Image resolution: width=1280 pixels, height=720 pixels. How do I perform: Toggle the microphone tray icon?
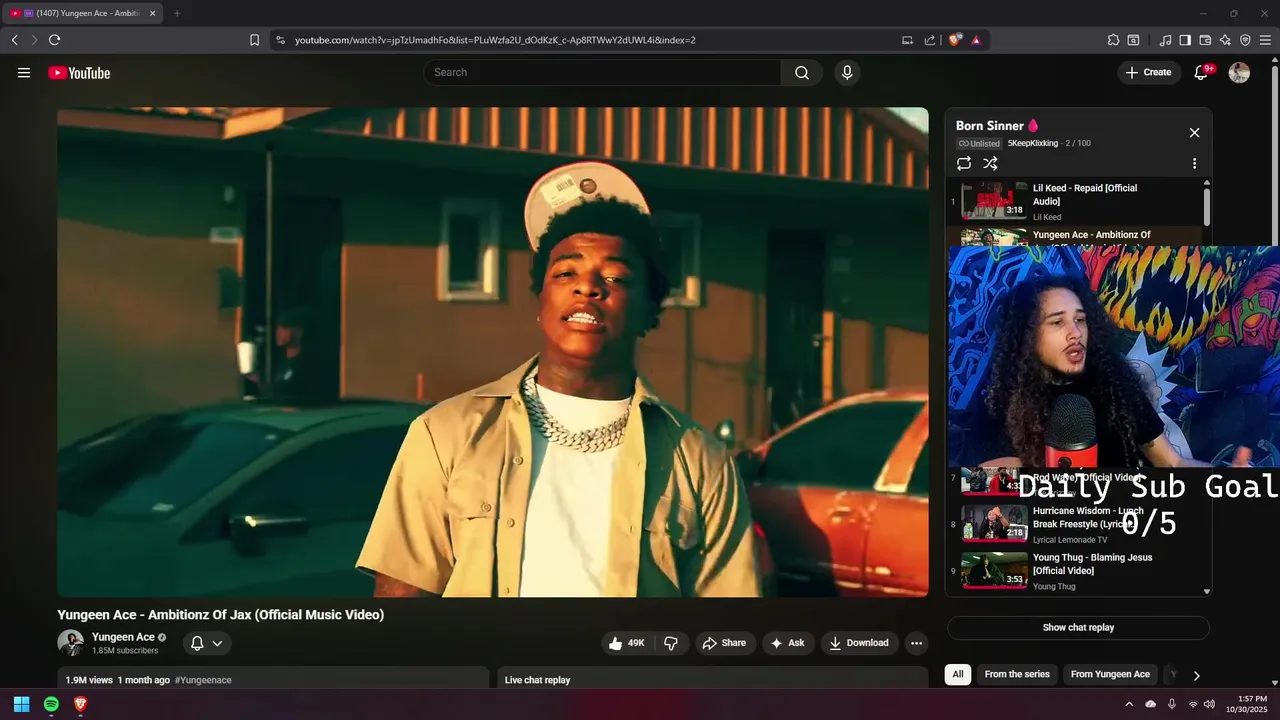pyautogui.click(x=1172, y=704)
